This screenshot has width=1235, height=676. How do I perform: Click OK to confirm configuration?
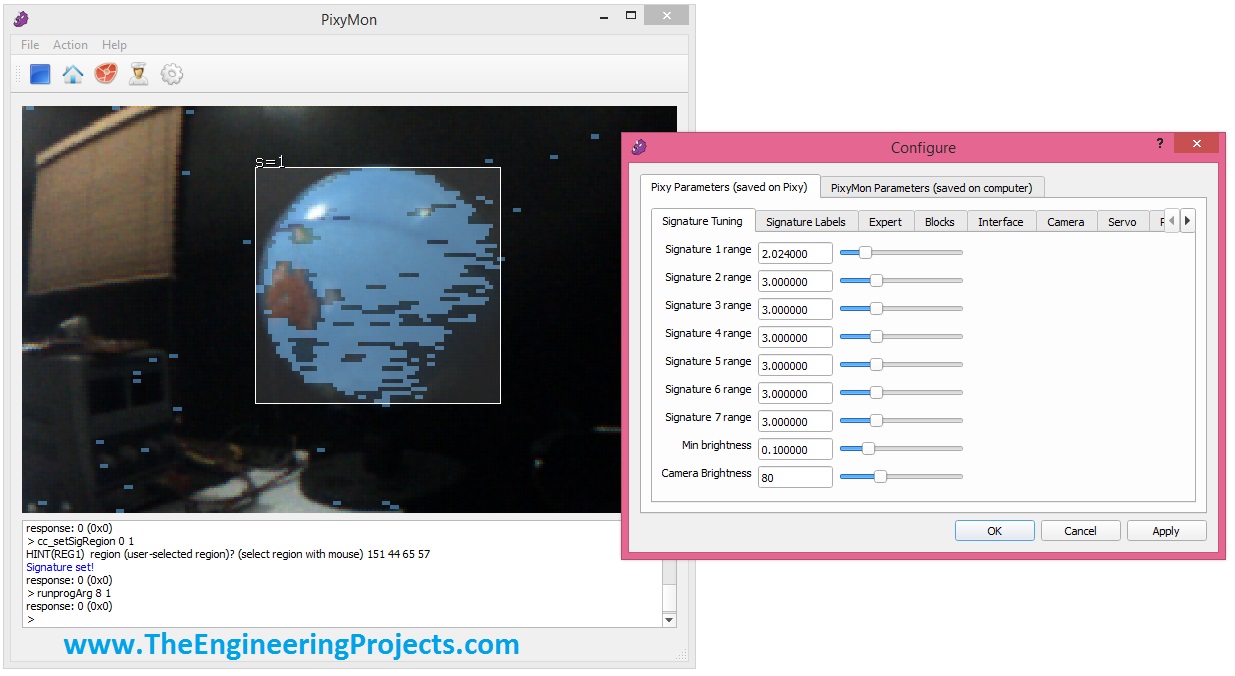994,531
